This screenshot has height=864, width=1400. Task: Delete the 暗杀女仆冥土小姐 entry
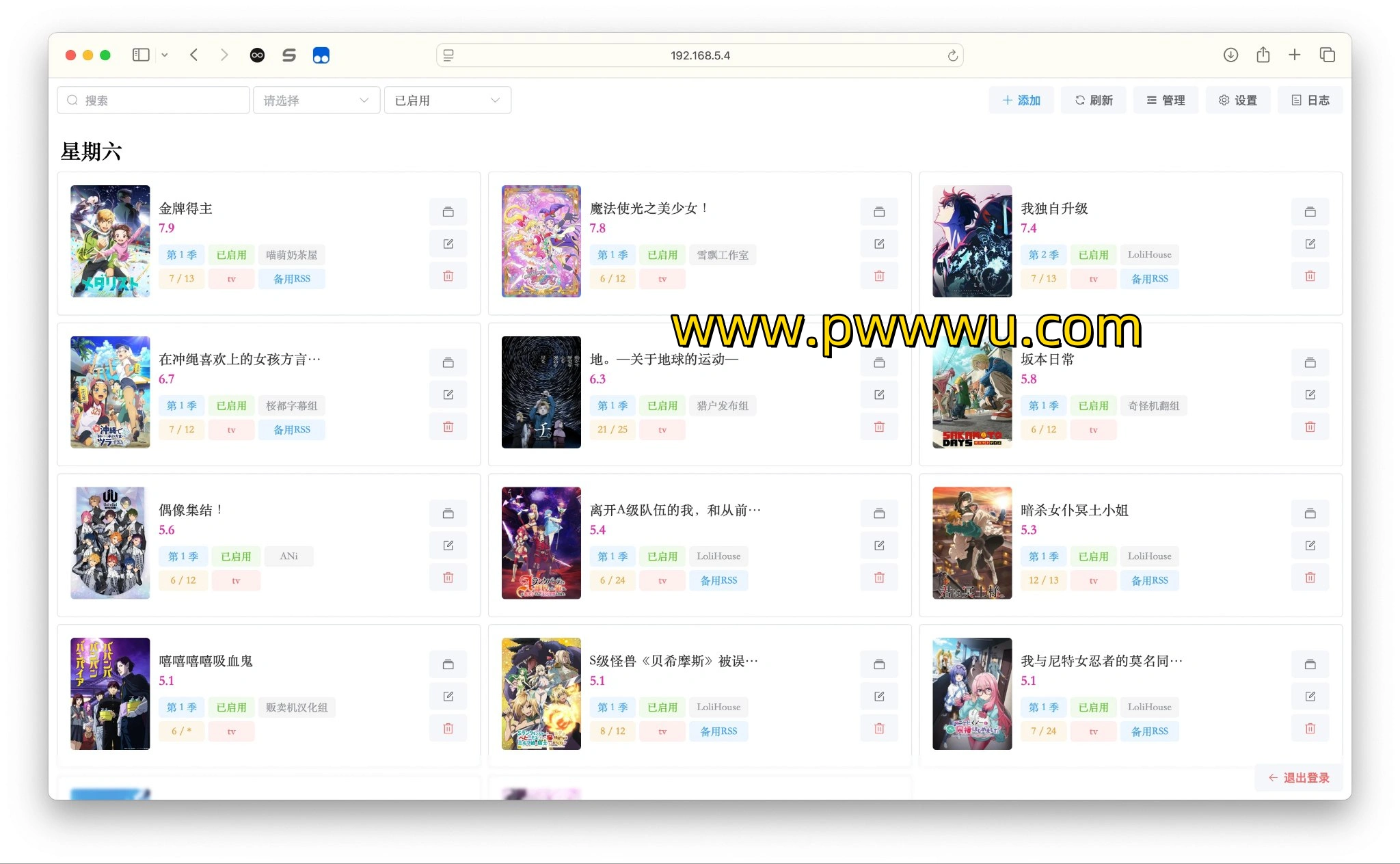coord(1310,578)
